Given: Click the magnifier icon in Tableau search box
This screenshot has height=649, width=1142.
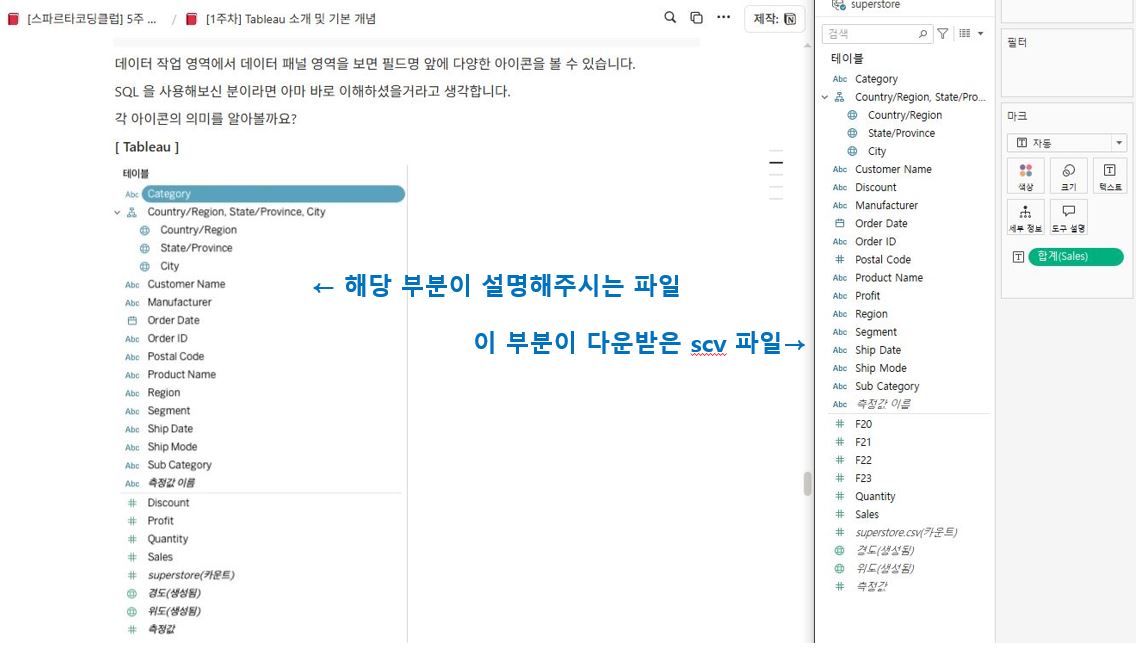Looking at the screenshot, I should tap(923, 34).
